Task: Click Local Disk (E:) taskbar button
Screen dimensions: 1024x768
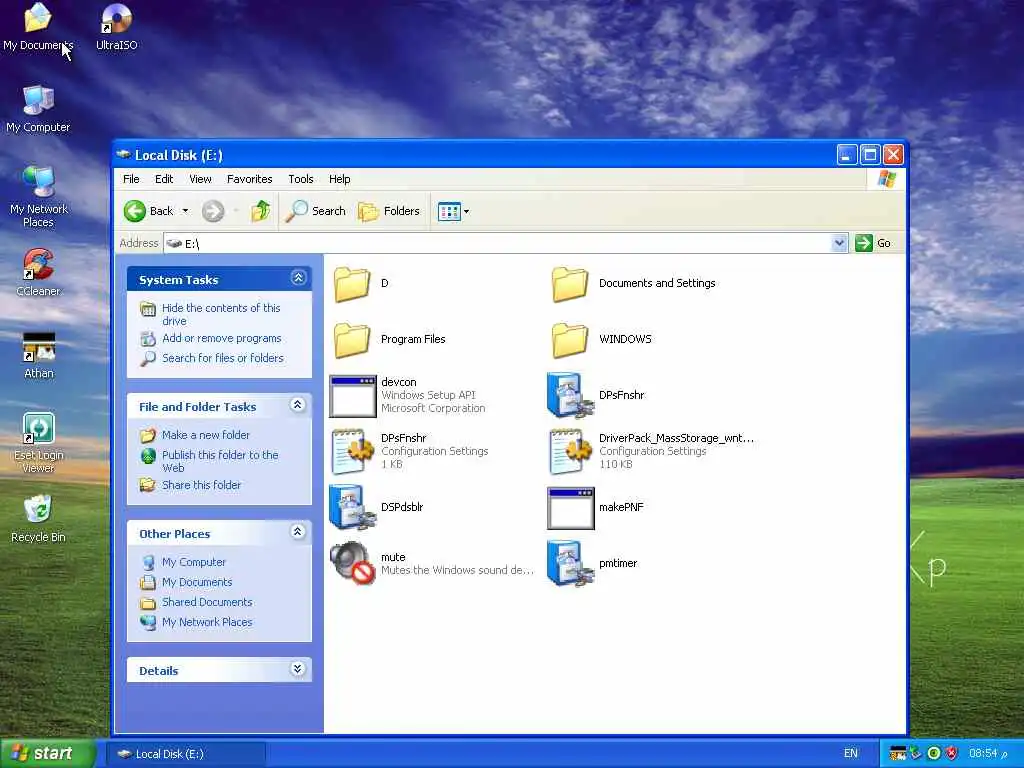Action: (186, 754)
